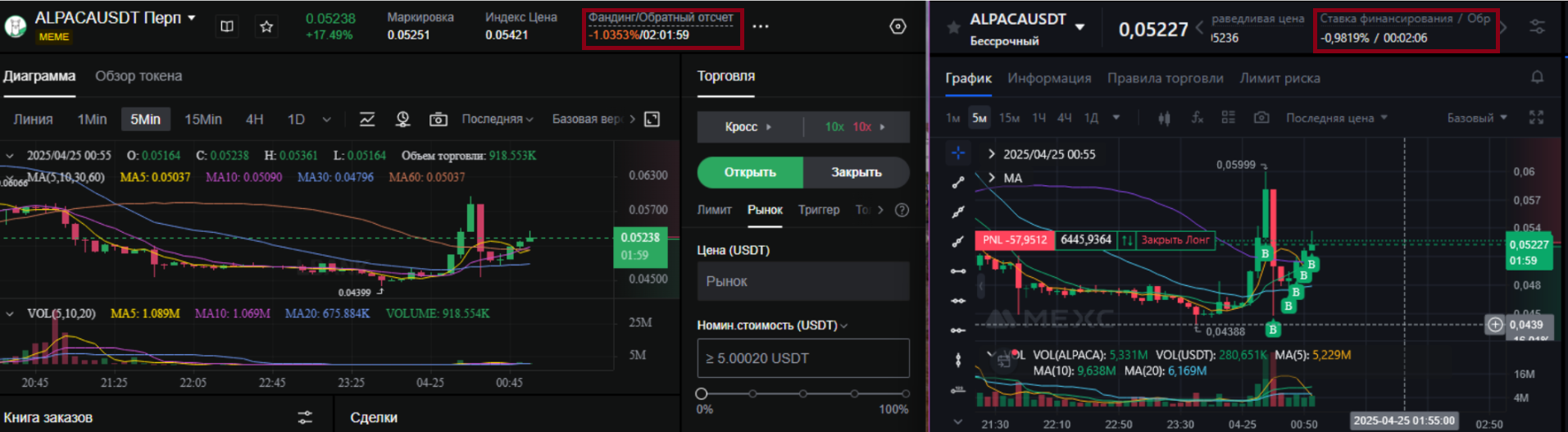Open the hexagon settings icon in the left header
The image size is (1568, 432).
tap(898, 26)
